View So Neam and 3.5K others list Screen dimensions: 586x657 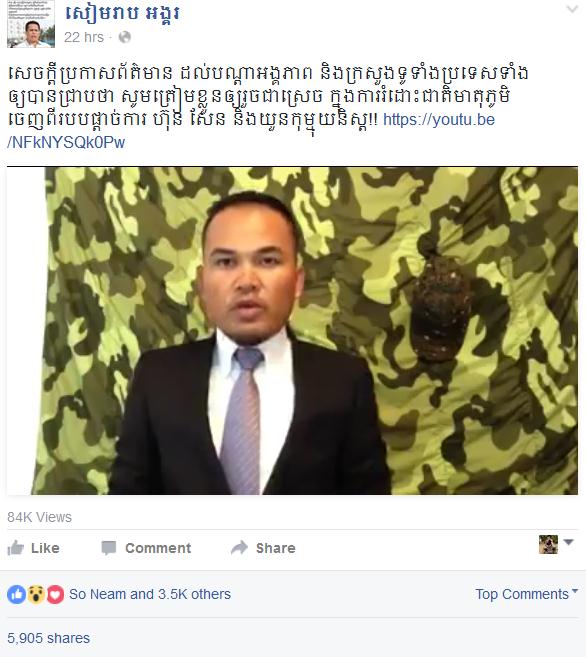(150, 594)
